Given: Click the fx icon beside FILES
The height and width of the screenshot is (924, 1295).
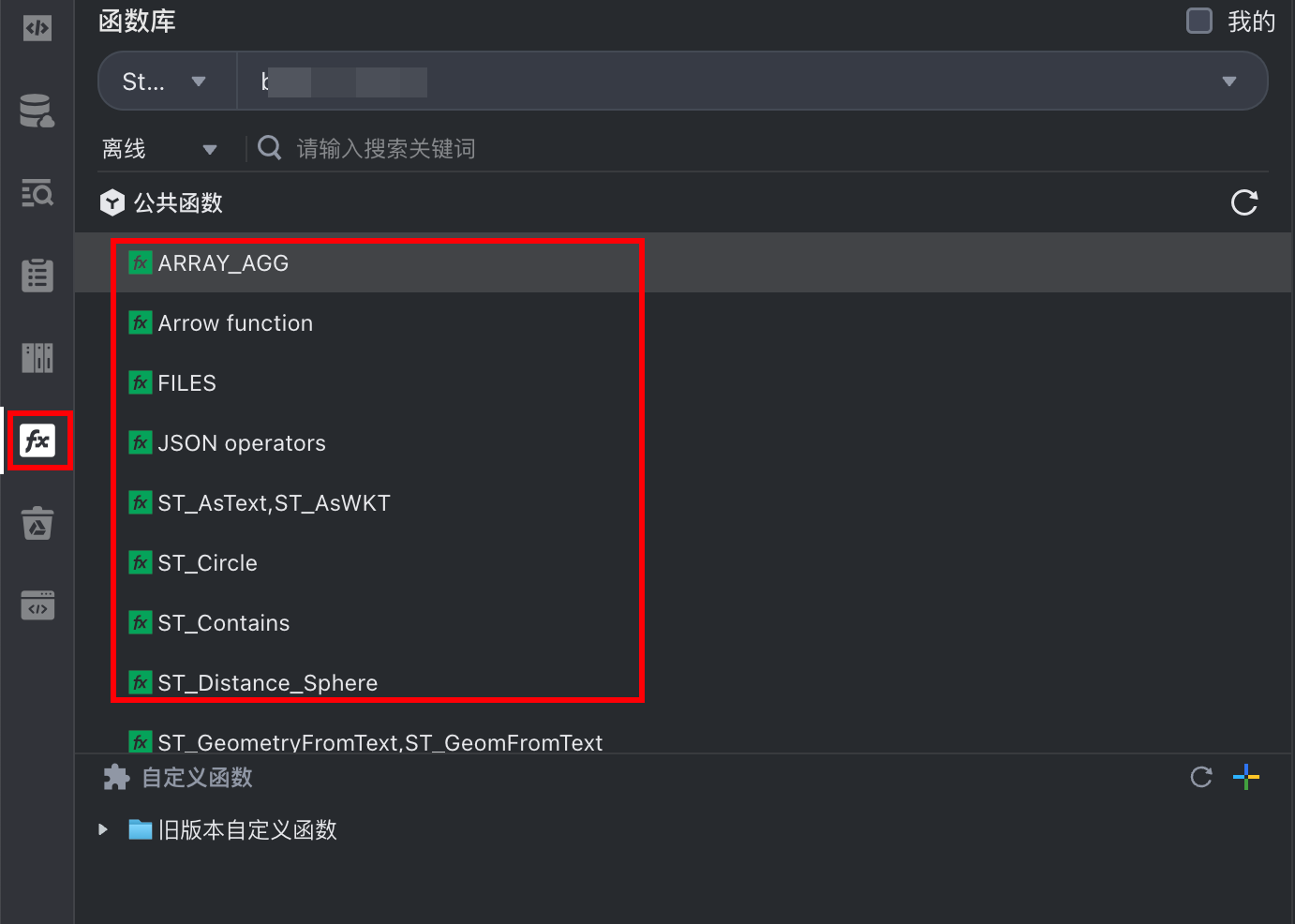Looking at the screenshot, I should click(141, 383).
